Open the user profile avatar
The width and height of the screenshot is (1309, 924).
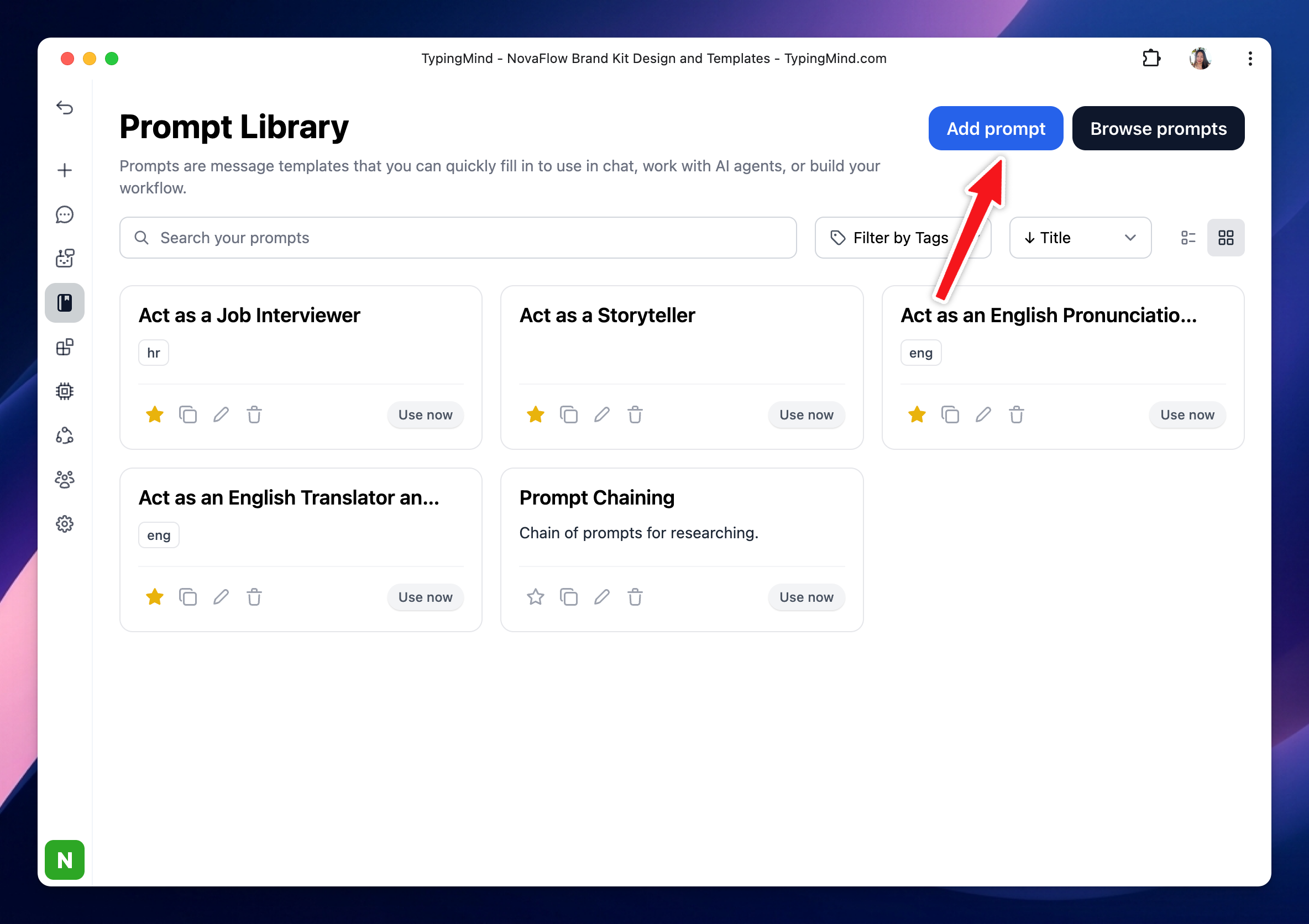tap(1200, 58)
